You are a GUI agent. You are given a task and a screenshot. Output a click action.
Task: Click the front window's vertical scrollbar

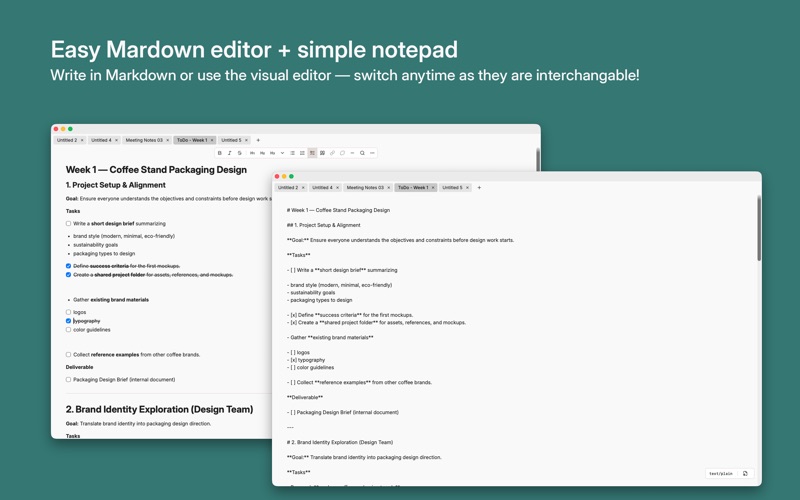pyautogui.click(x=759, y=228)
